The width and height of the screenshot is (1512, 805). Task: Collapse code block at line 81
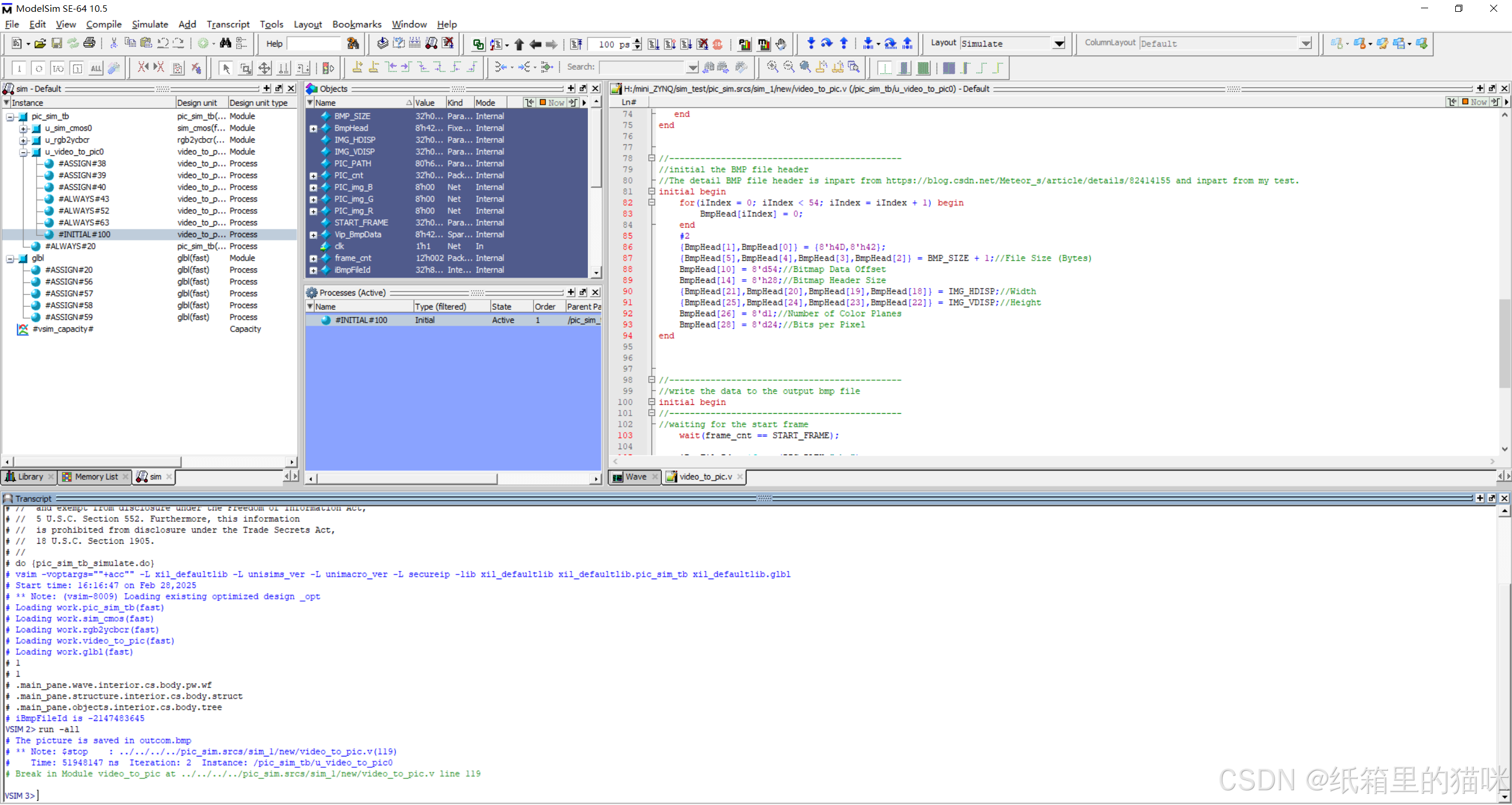pyautogui.click(x=652, y=191)
